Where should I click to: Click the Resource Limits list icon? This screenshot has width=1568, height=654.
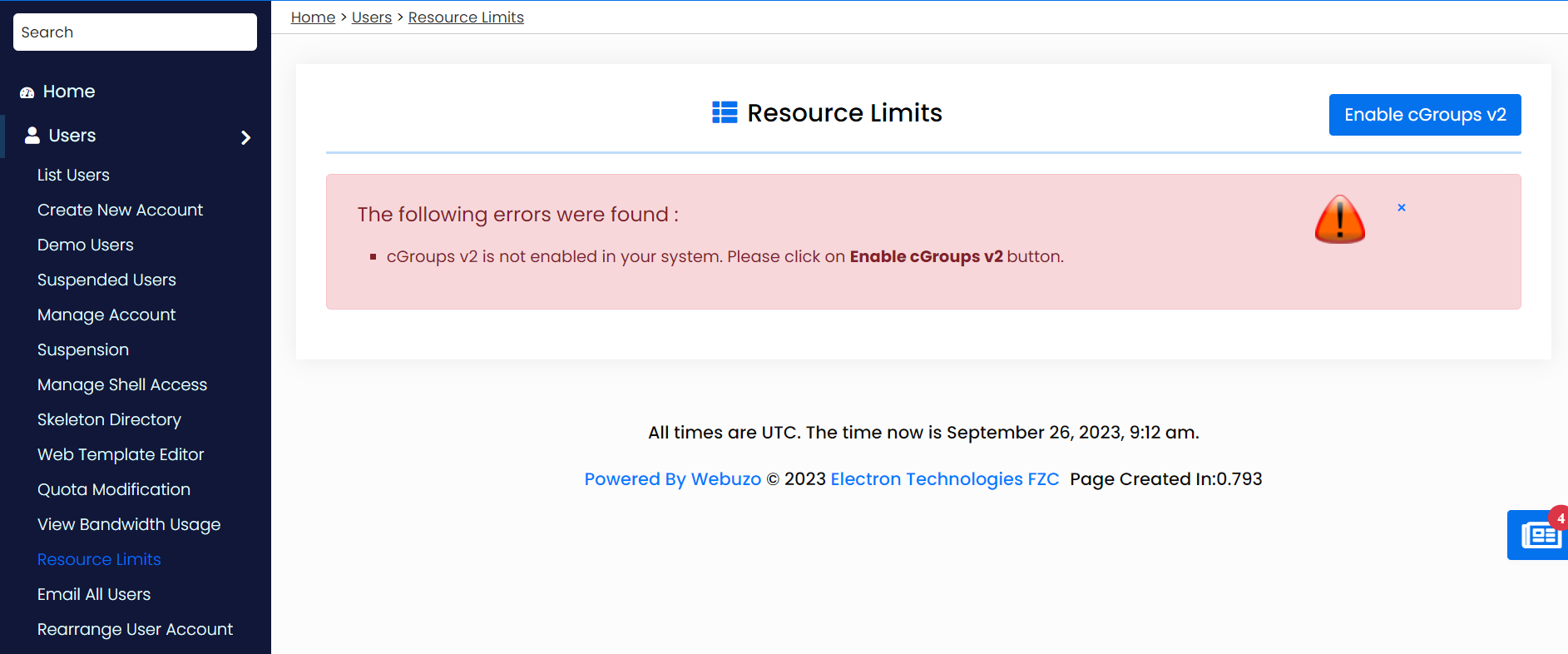coord(725,112)
